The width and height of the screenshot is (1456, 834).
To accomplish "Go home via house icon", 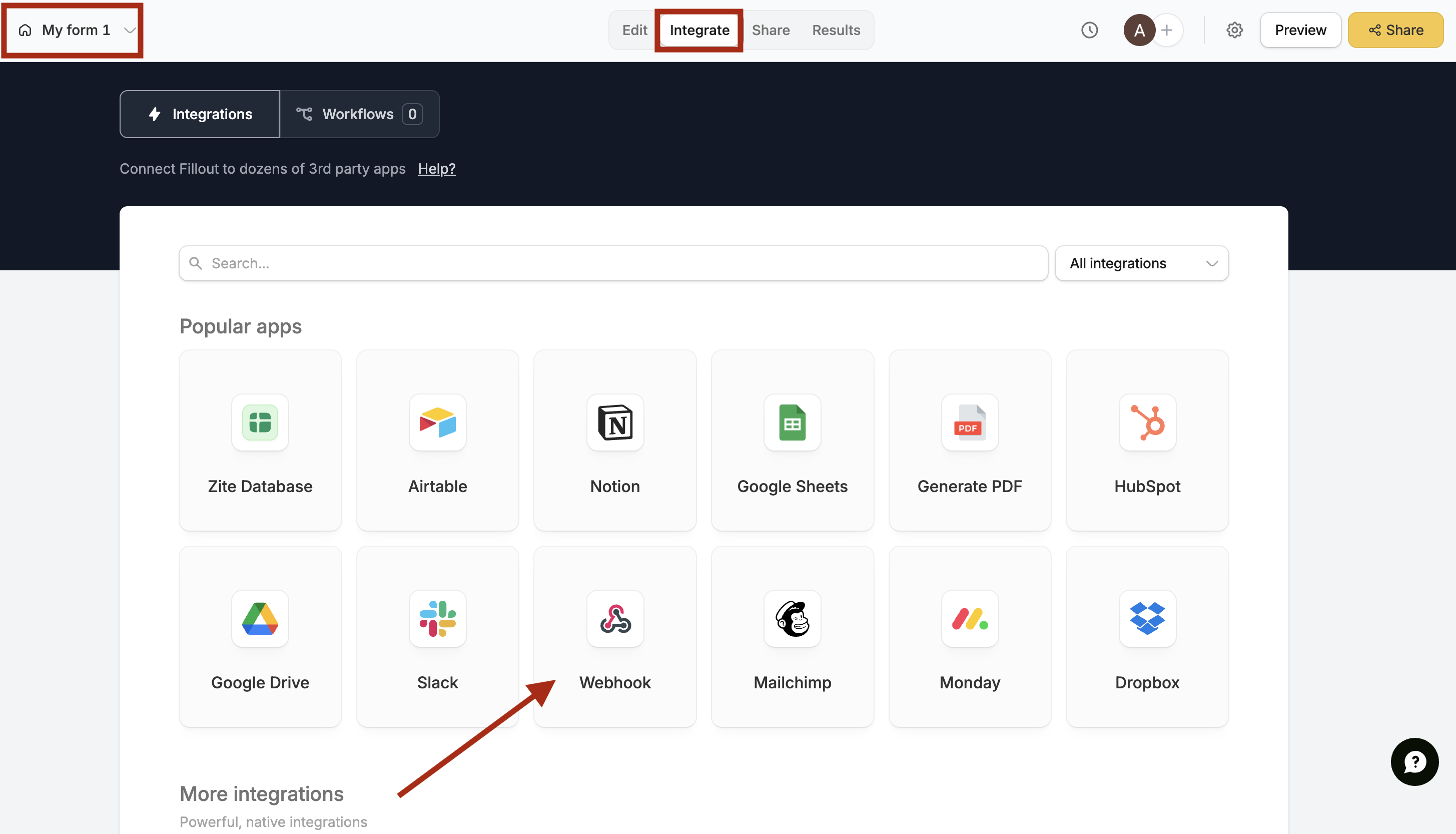I will coord(25,30).
